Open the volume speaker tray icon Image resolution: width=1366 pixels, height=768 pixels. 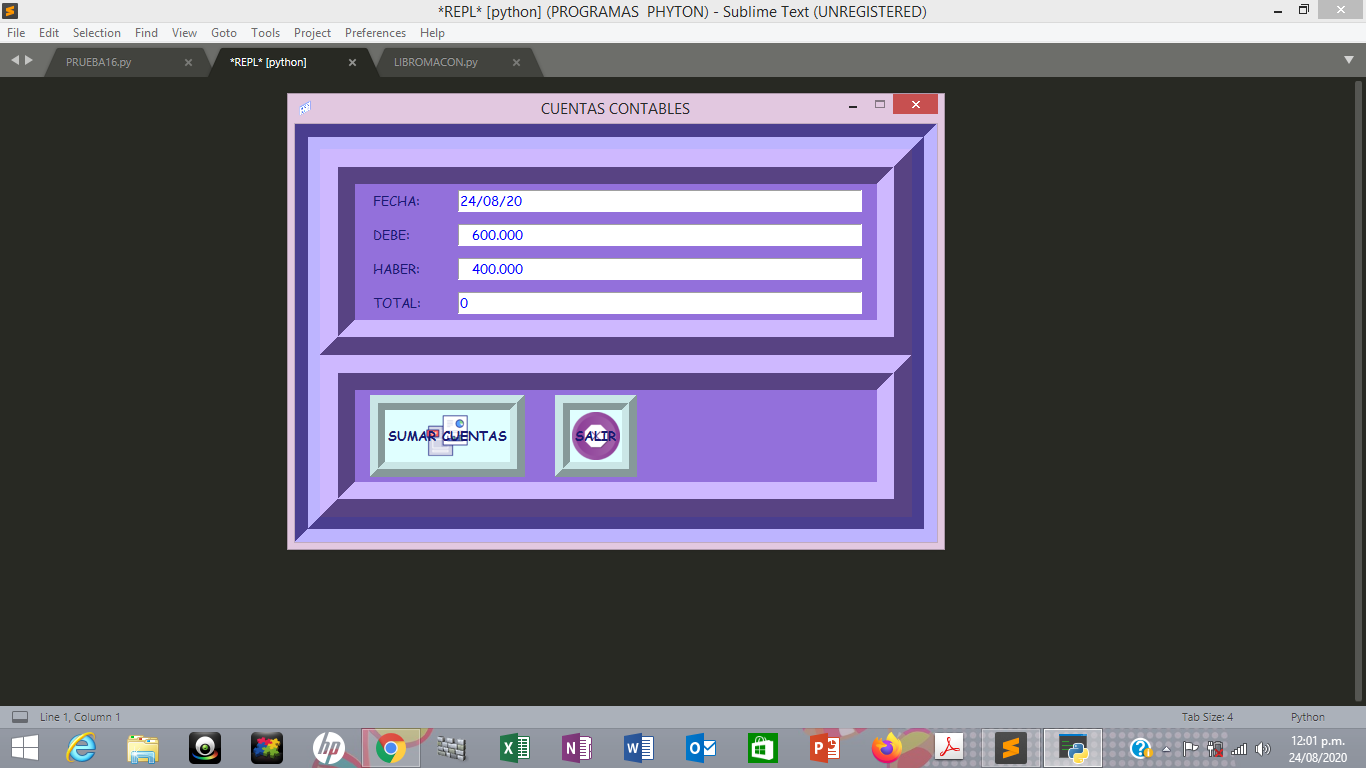tap(1263, 749)
